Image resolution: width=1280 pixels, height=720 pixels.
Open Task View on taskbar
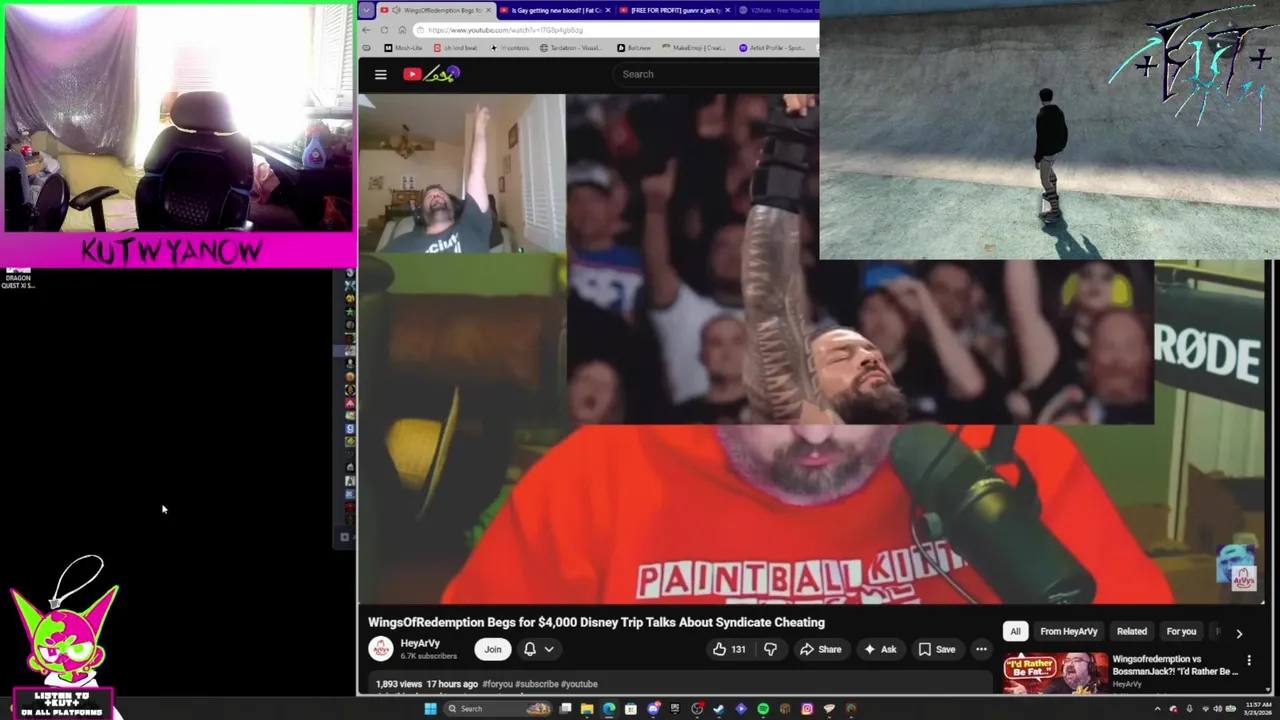565,709
